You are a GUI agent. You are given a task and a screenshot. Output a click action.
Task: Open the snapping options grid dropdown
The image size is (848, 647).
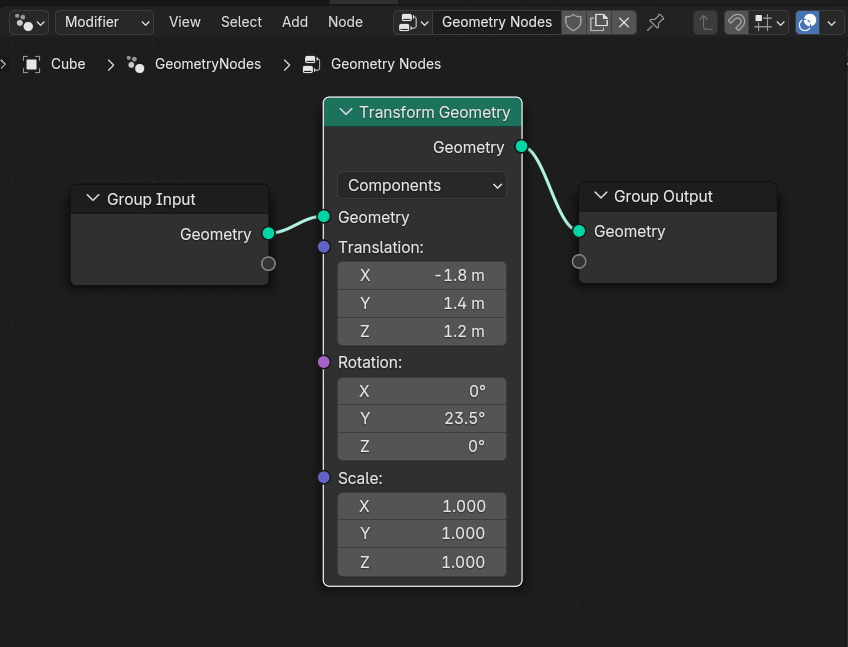point(769,23)
